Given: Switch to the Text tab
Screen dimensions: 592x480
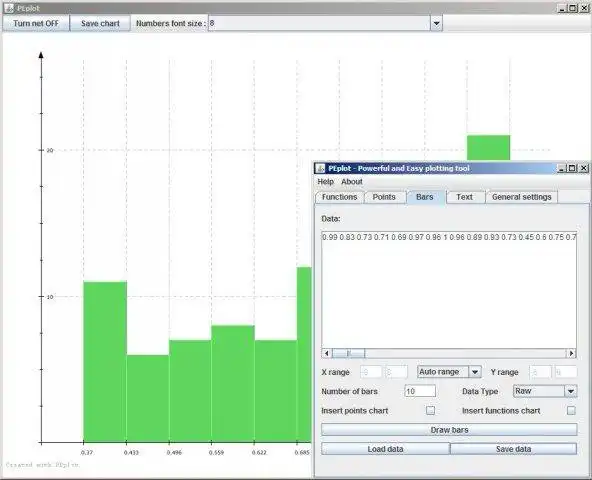Looking at the screenshot, I should pos(464,197).
